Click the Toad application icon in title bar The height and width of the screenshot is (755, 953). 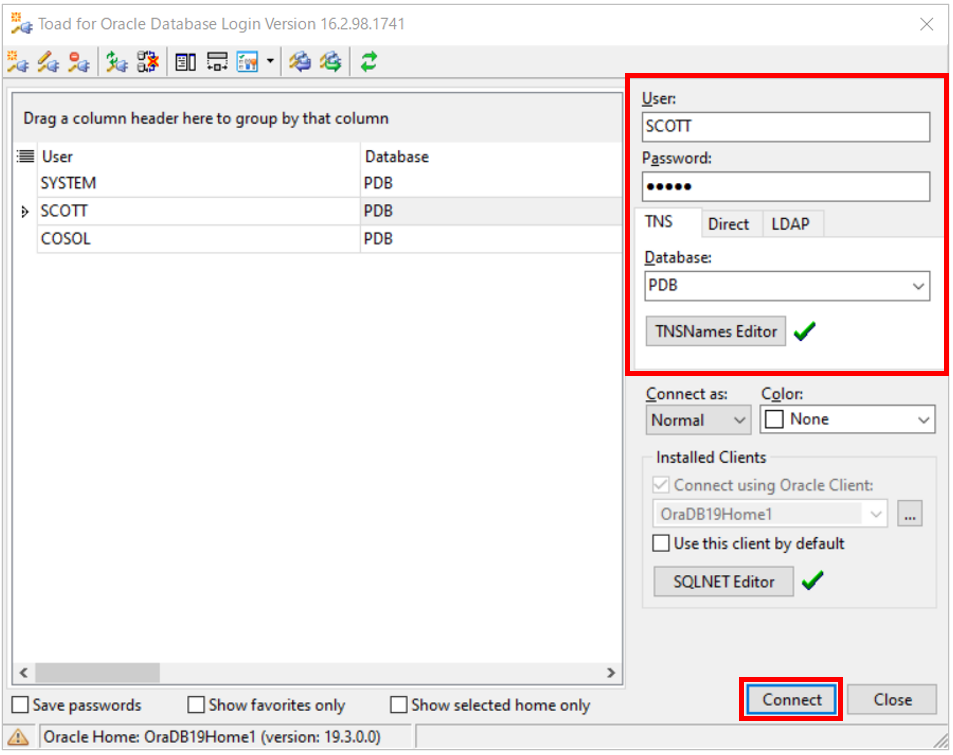point(21,24)
